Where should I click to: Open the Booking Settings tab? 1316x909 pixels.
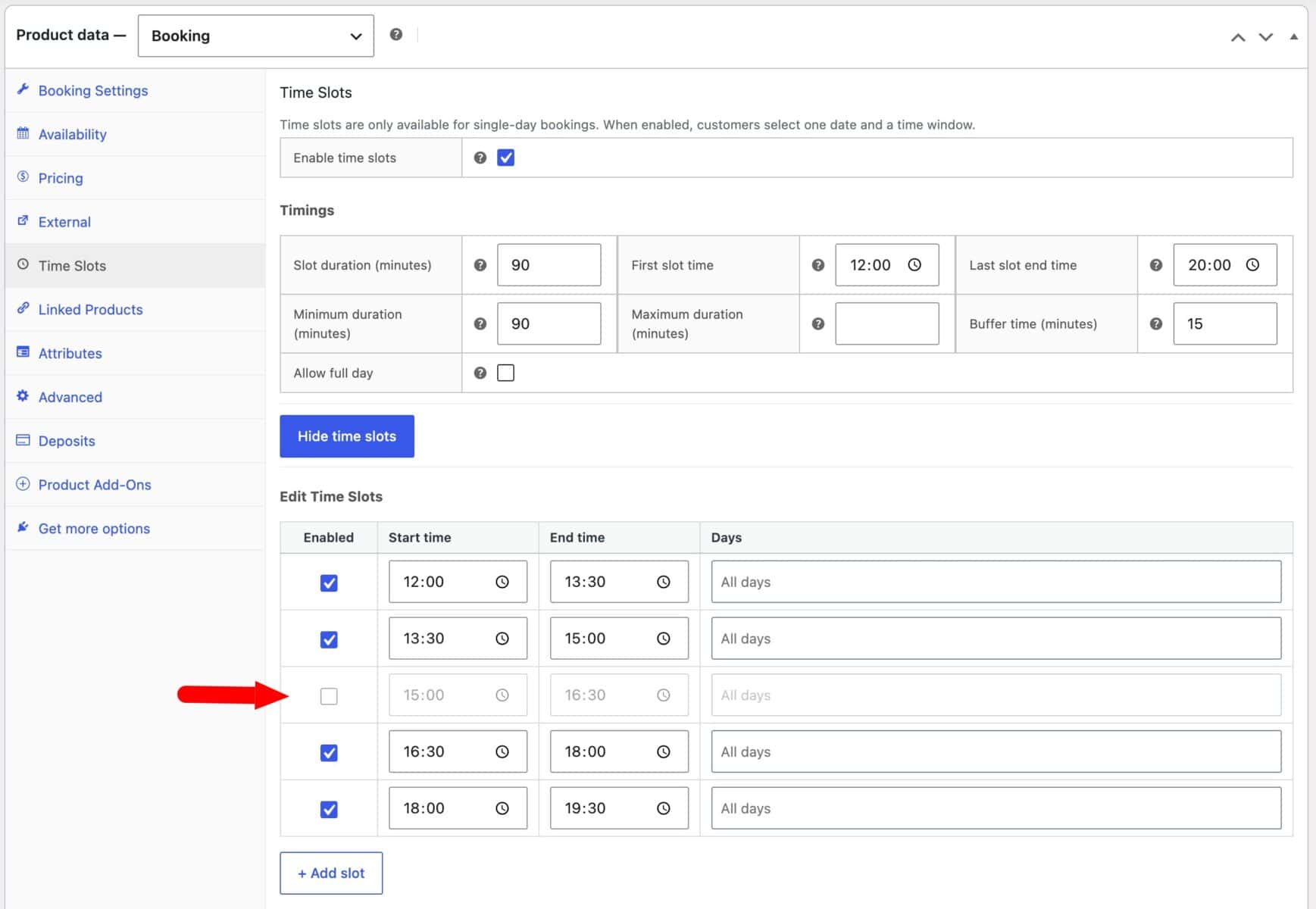pos(135,90)
